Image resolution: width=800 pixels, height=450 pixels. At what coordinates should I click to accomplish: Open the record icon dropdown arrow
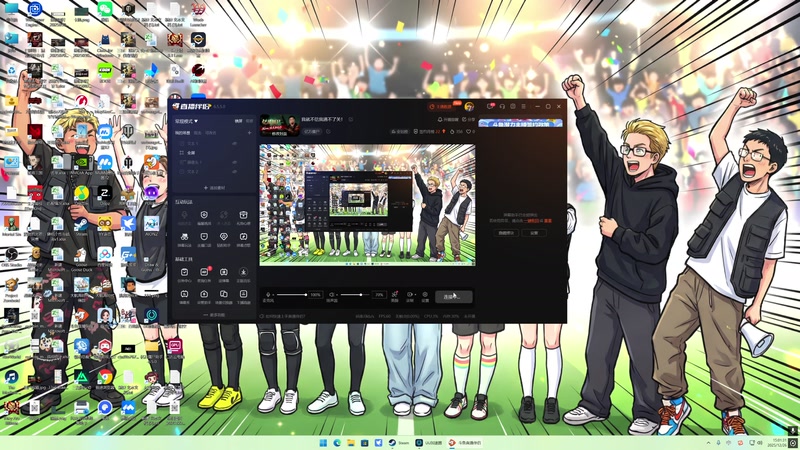coord(414,295)
